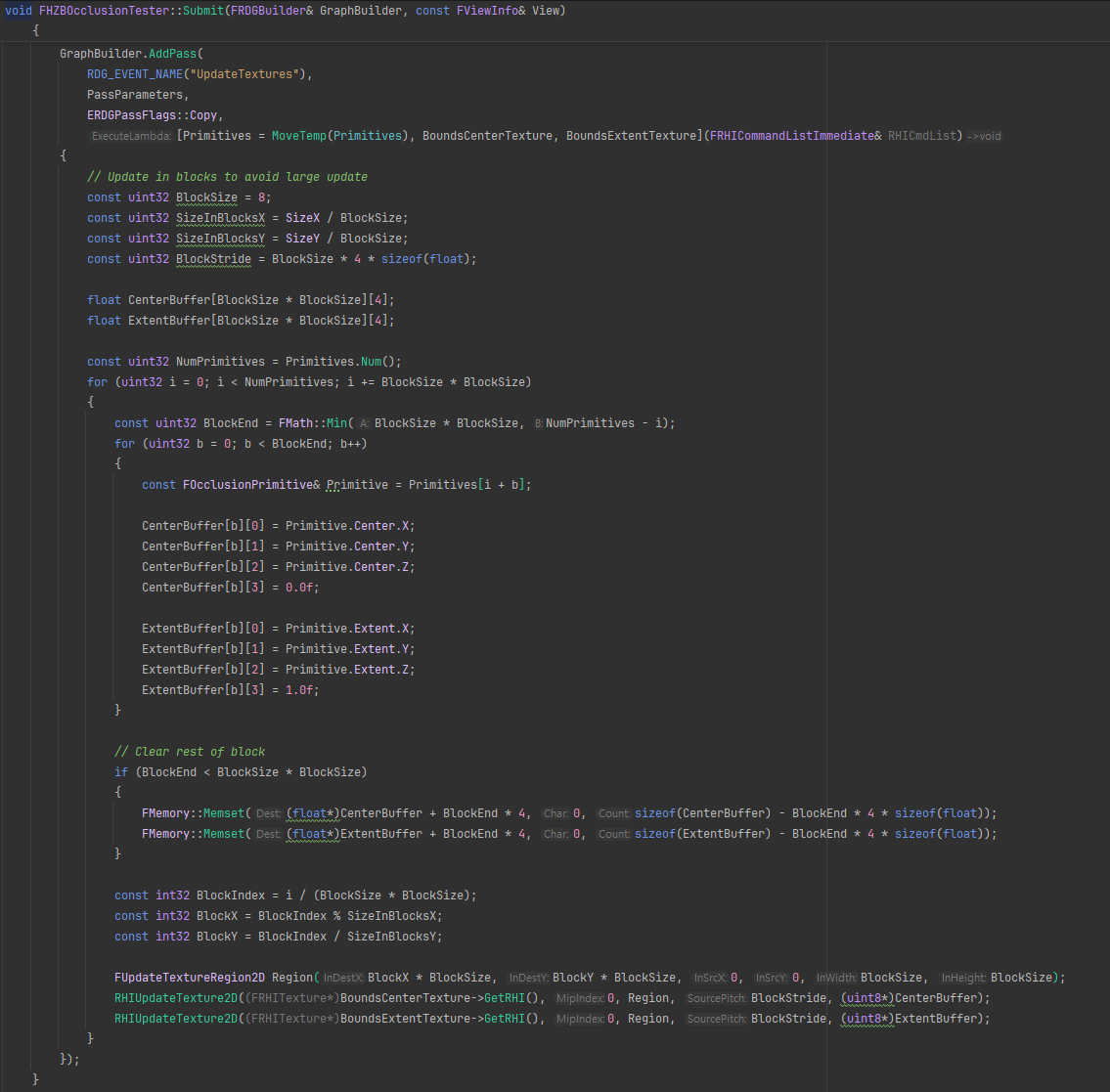Click Primitive.Extent.Z expression
1110x1092 pixels.
[347, 670]
